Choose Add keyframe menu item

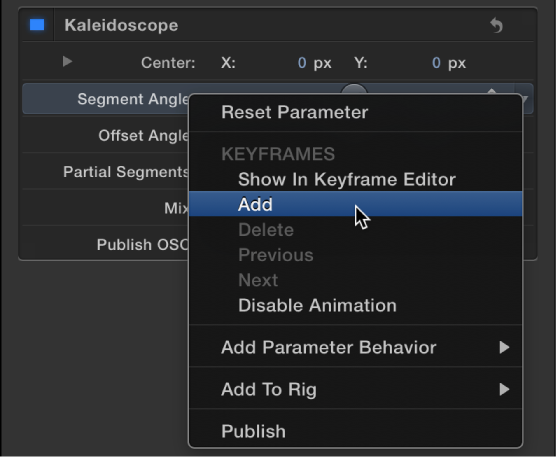(x=355, y=204)
